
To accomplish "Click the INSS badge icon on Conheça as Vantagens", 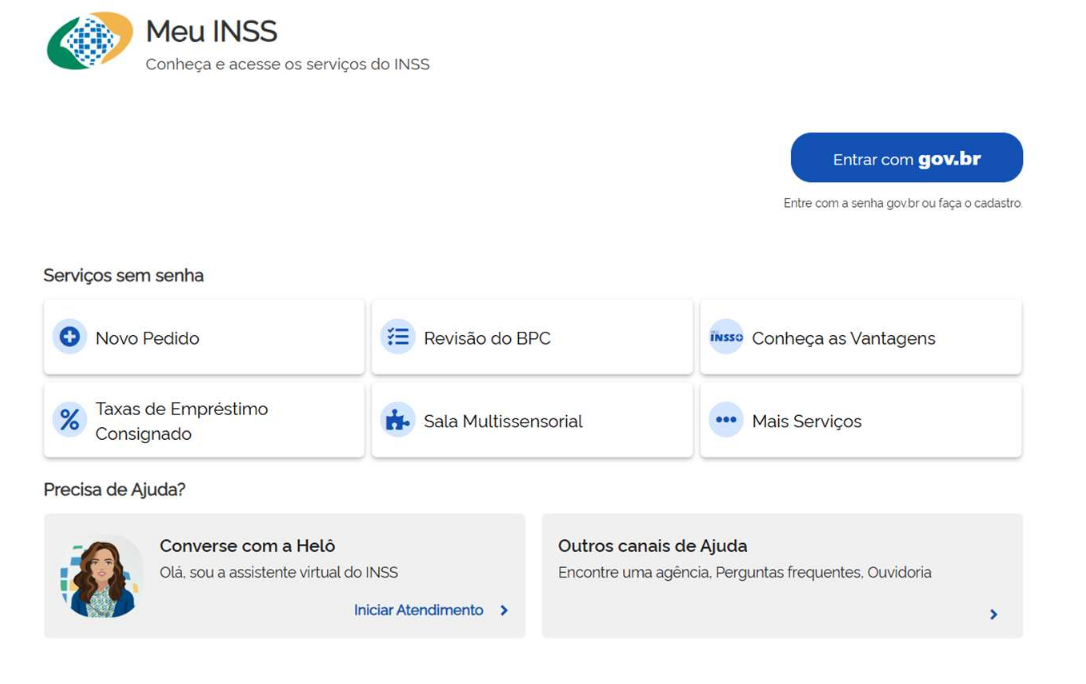I will coord(726,337).
